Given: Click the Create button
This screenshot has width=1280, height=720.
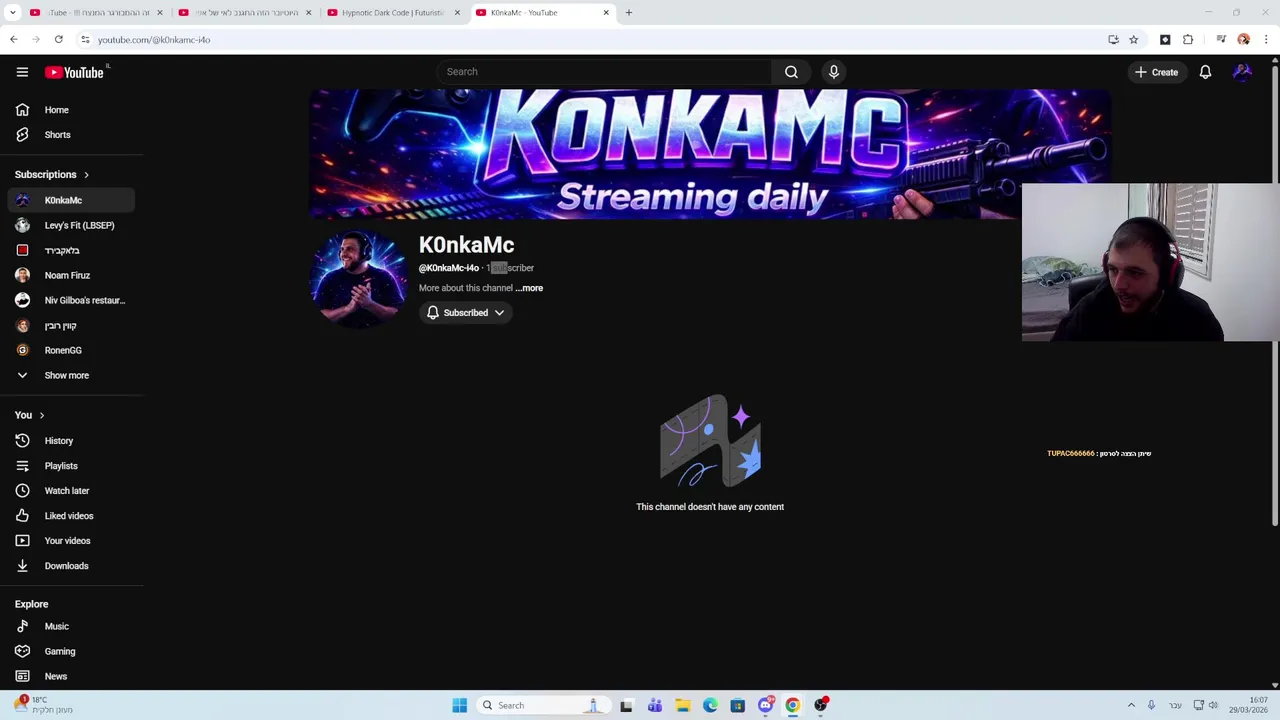Looking at the screenshot, I should point(1156,72).
